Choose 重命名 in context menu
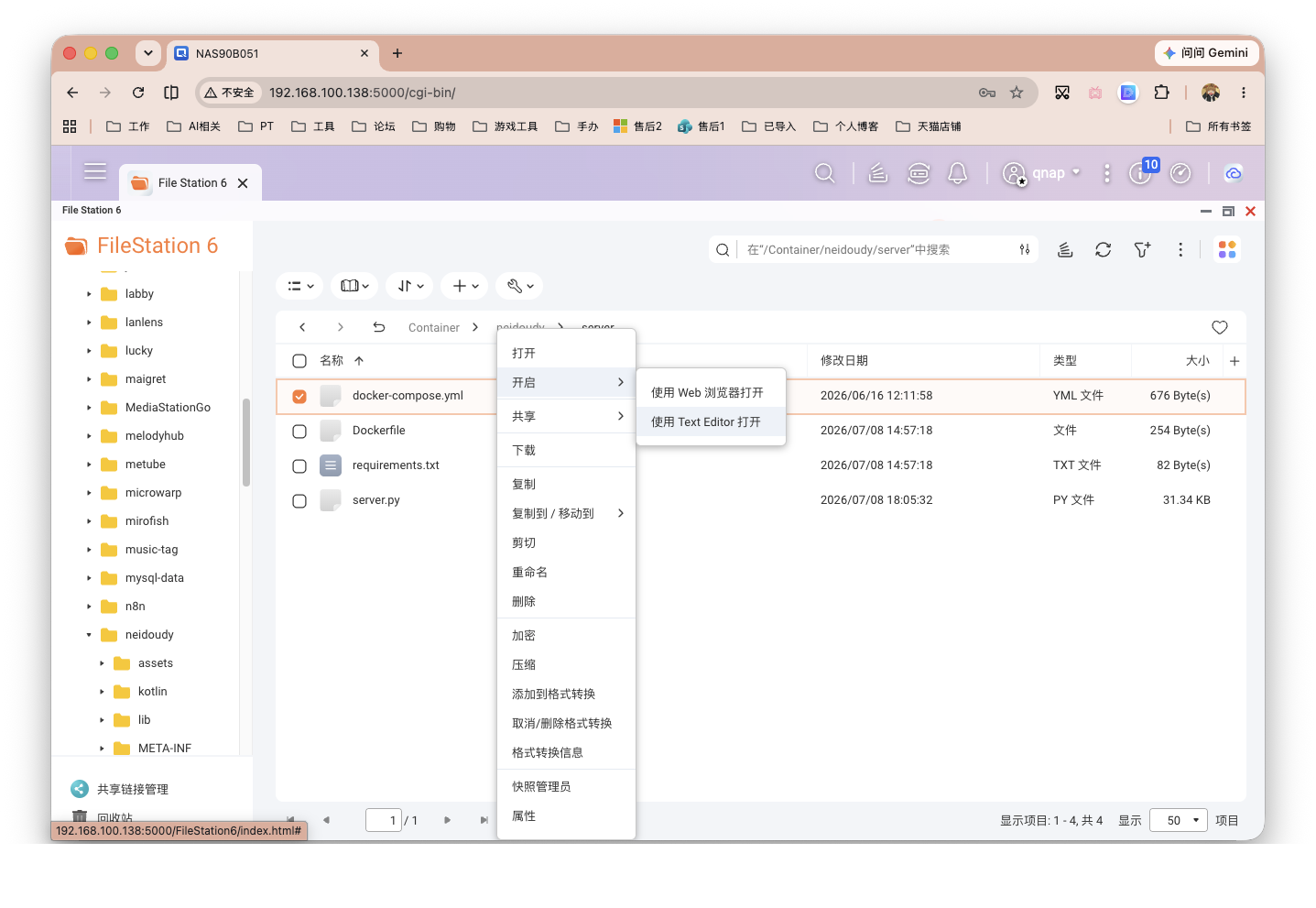The height and width of the screenshot is (908, 1316). (x=566, y=573)
